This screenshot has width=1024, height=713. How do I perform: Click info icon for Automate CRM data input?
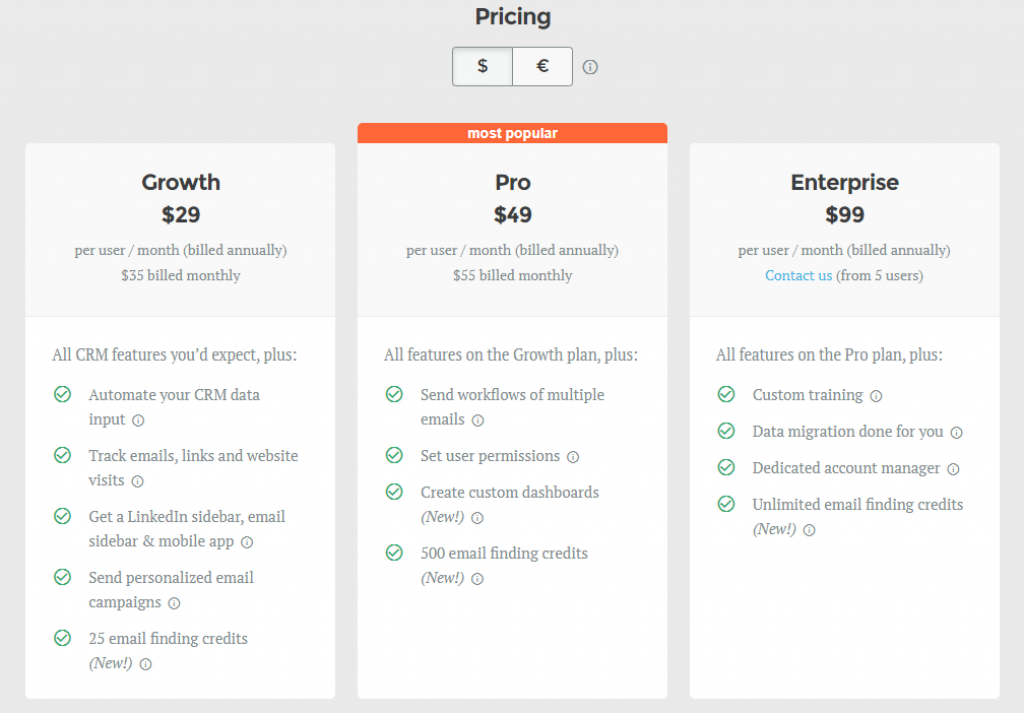138,420
